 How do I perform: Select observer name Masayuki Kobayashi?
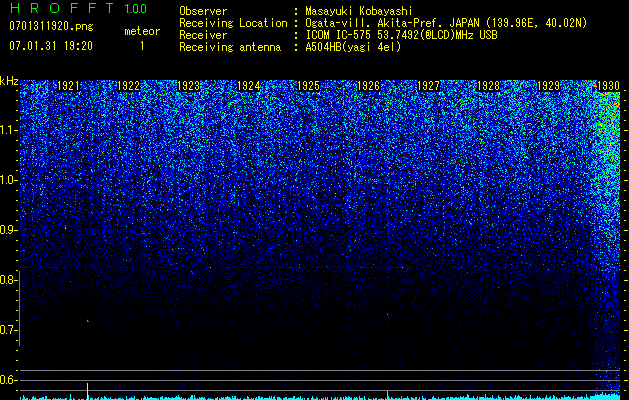(x=359, y=11)
